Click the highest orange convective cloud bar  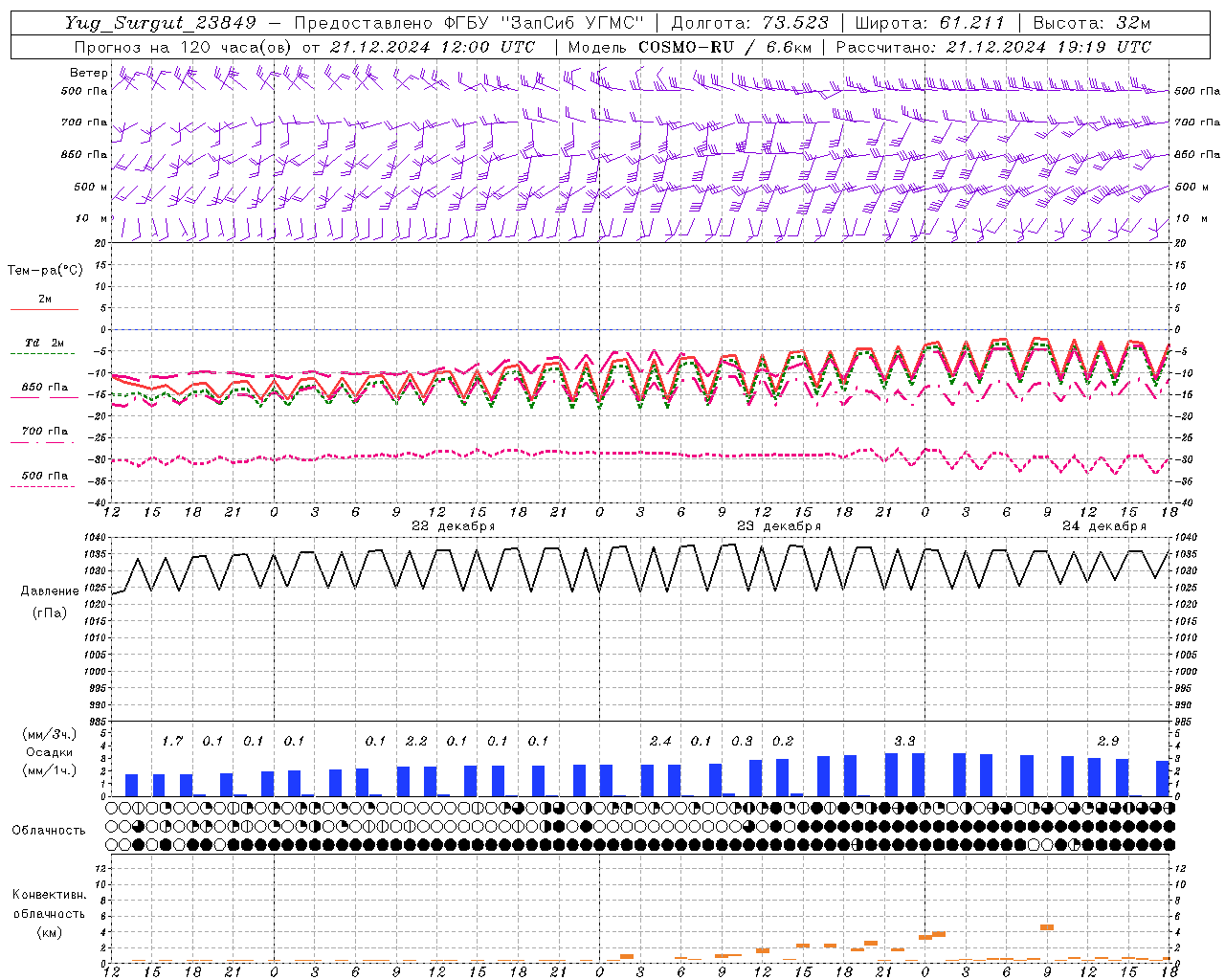pos(1047,926)
